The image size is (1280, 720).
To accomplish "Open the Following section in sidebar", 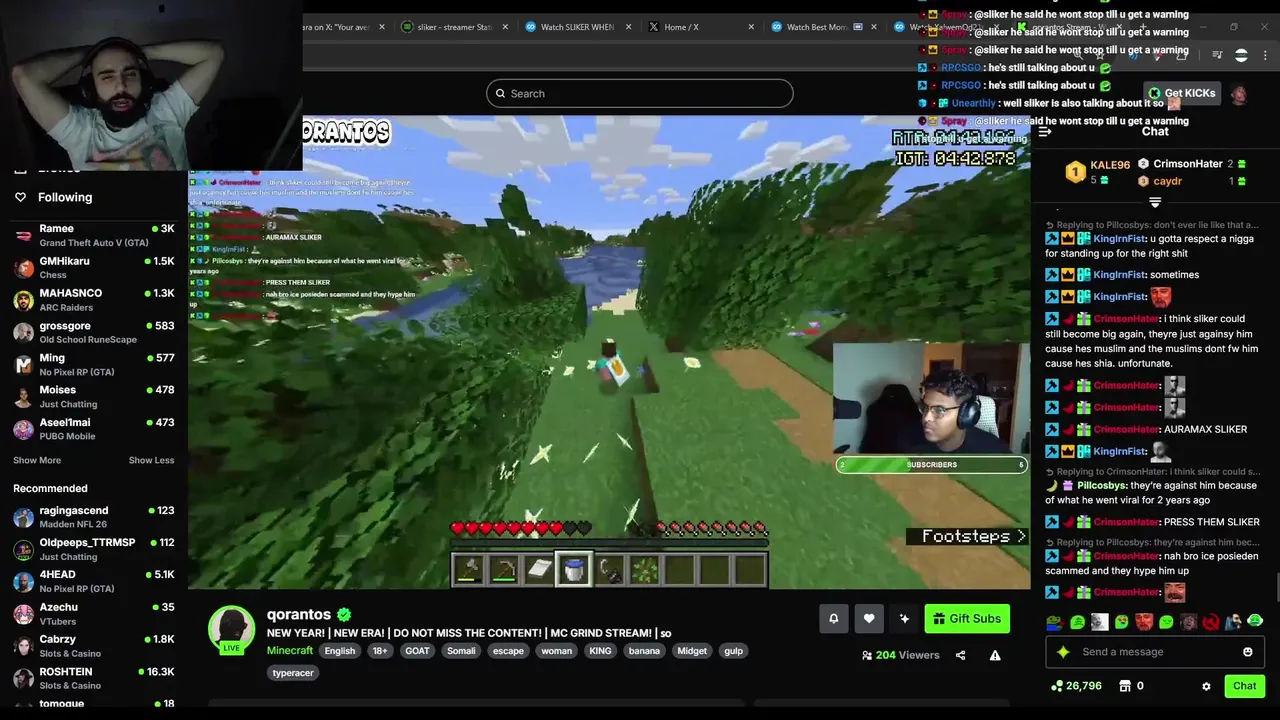I will point(65,198).
